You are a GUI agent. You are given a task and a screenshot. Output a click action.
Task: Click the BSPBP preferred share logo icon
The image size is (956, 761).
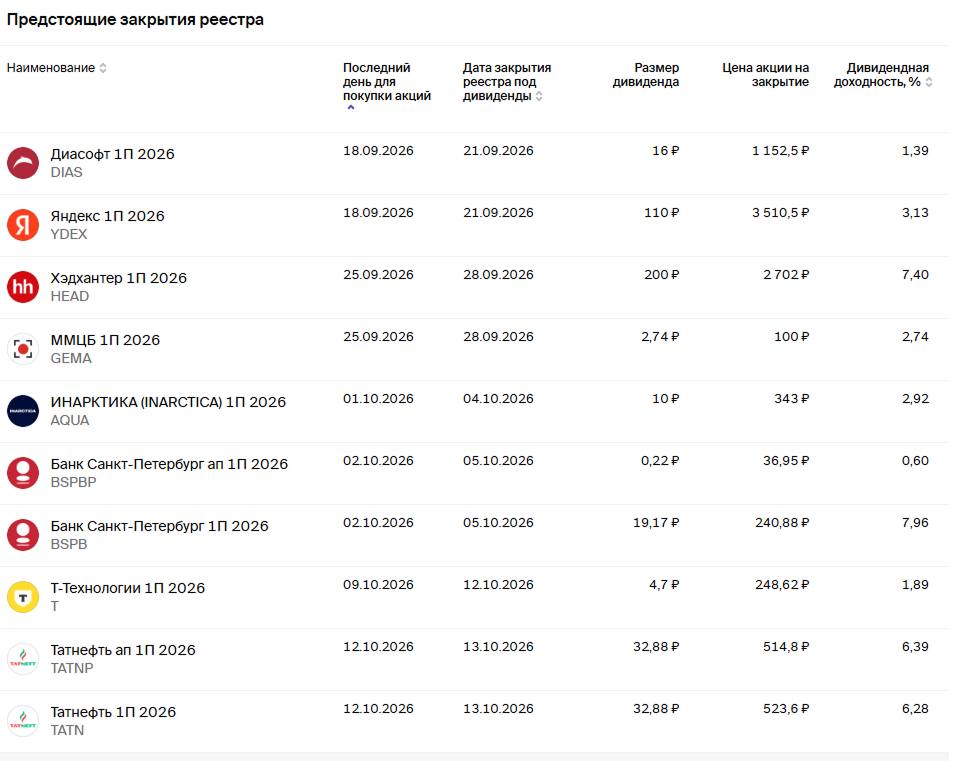click(23, 473)
